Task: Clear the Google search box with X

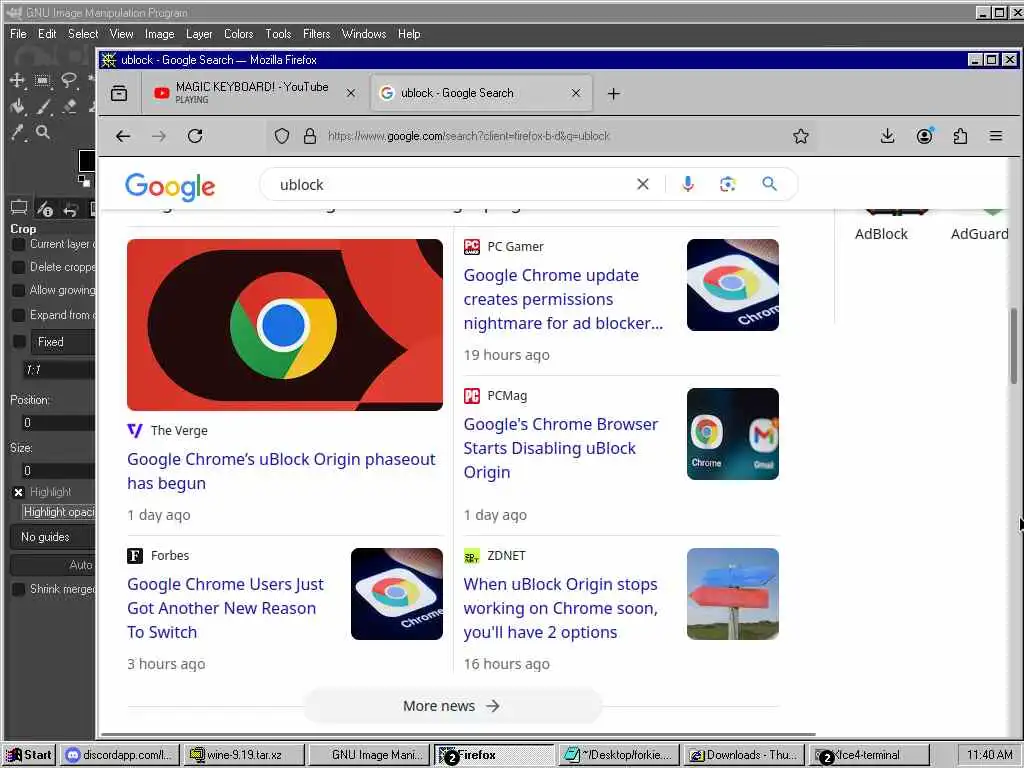Action: 643,184
